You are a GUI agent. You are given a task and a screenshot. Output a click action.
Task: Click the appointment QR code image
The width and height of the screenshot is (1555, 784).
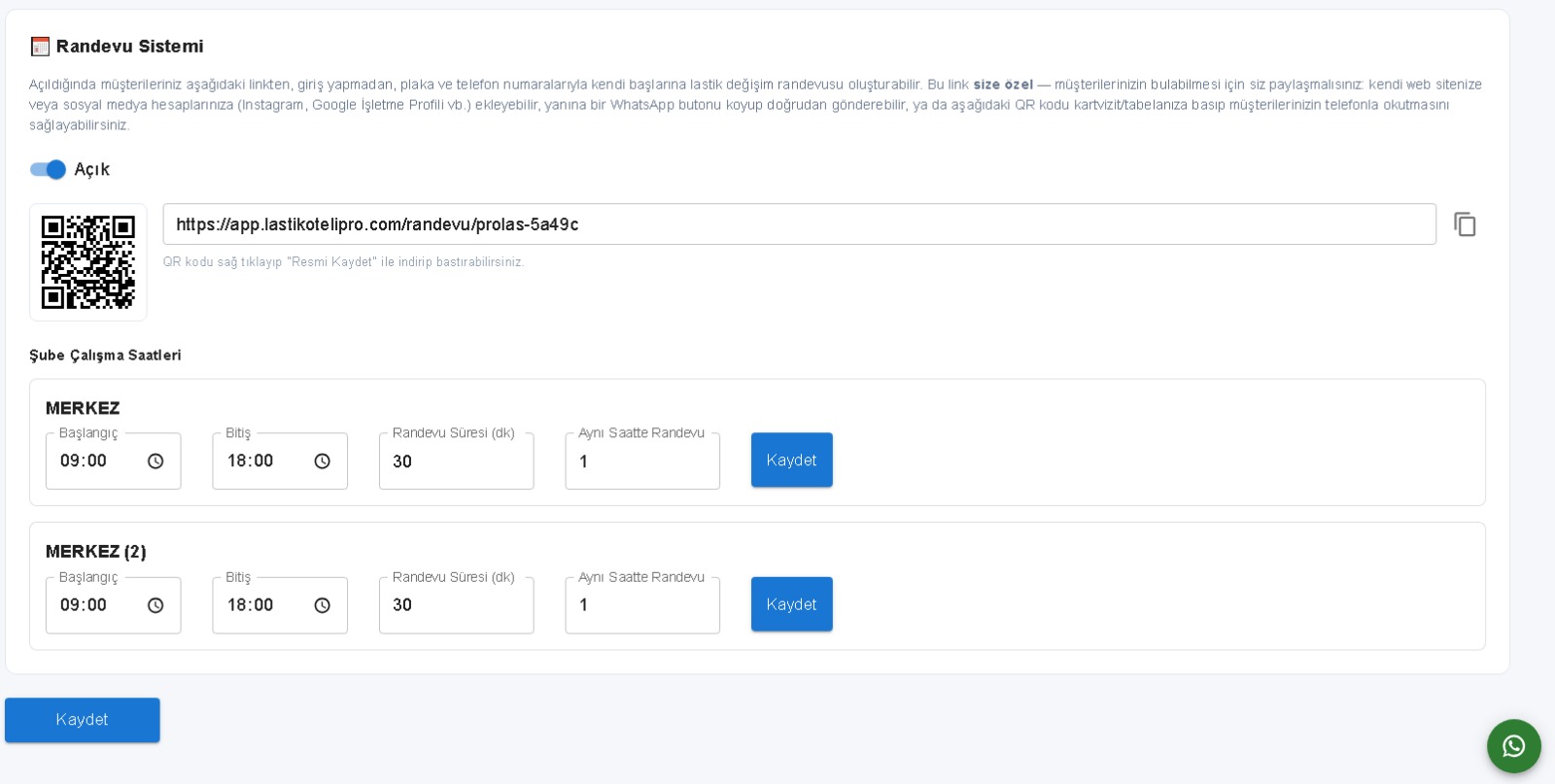coord(88,262)
